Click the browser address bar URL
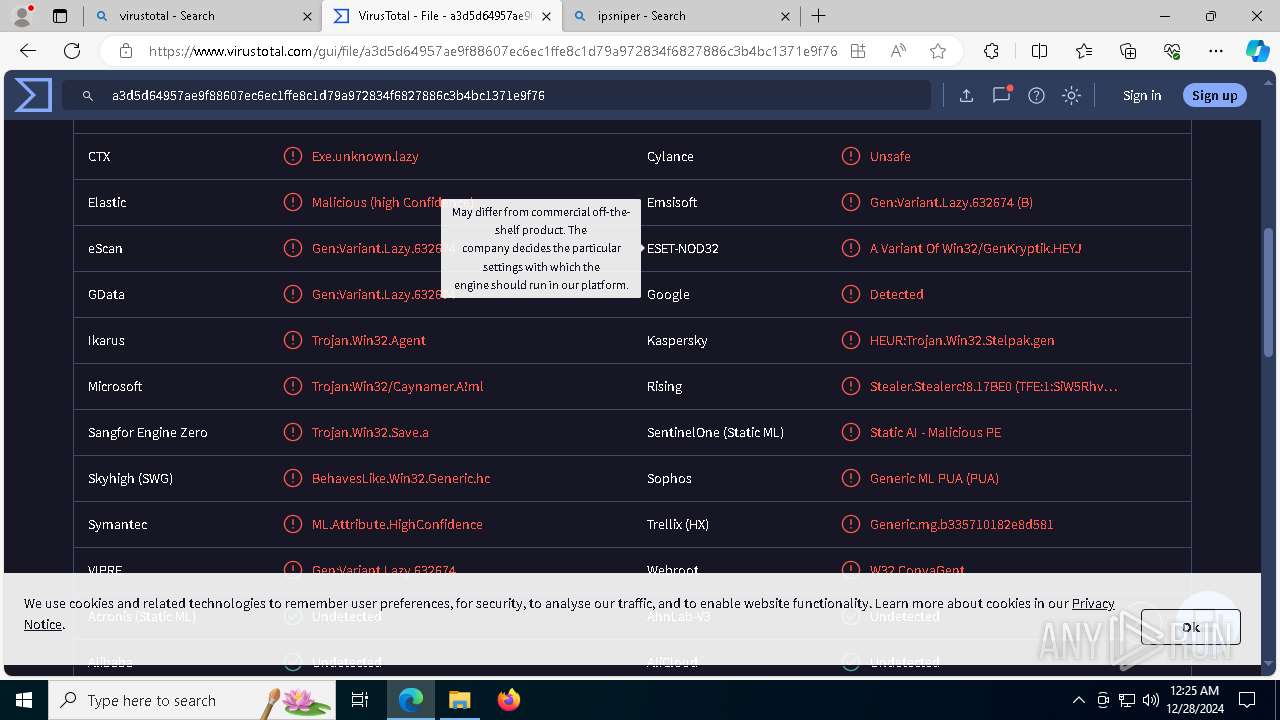This screenshot has width=1280, height=720. click(492, 51)
